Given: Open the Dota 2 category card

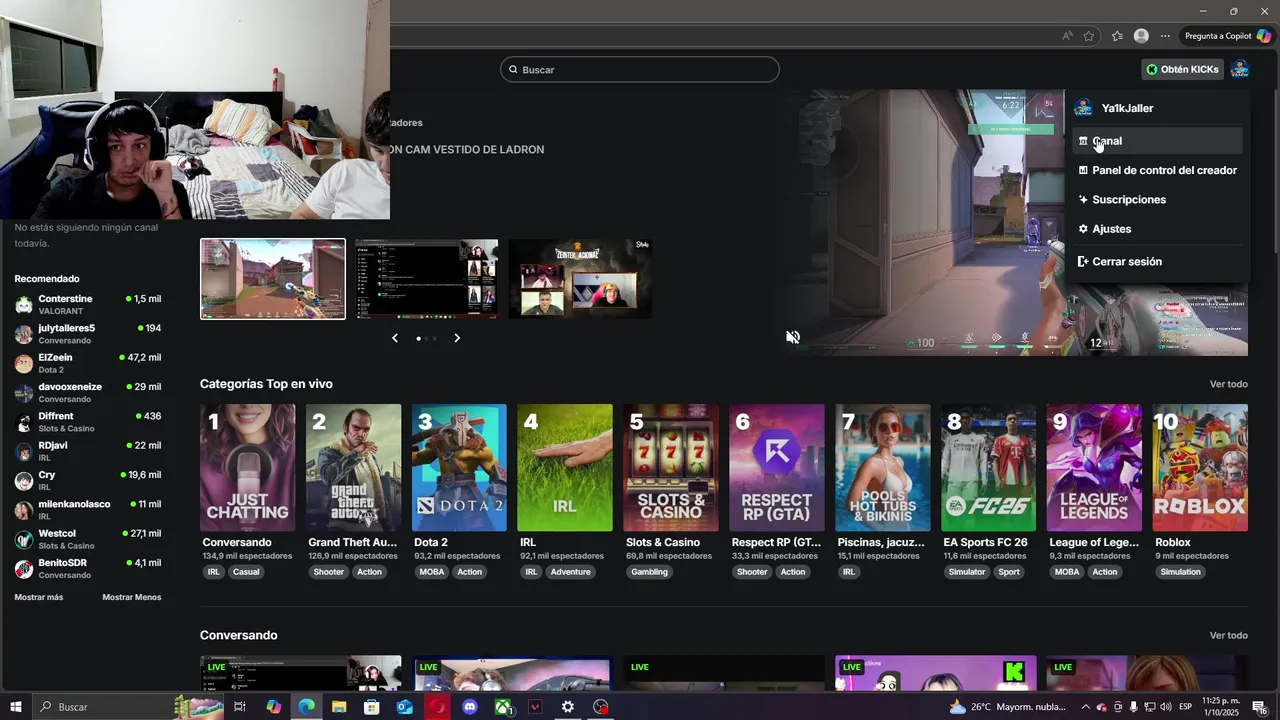Looking at the screenshot, I should (x=459, y=468).
